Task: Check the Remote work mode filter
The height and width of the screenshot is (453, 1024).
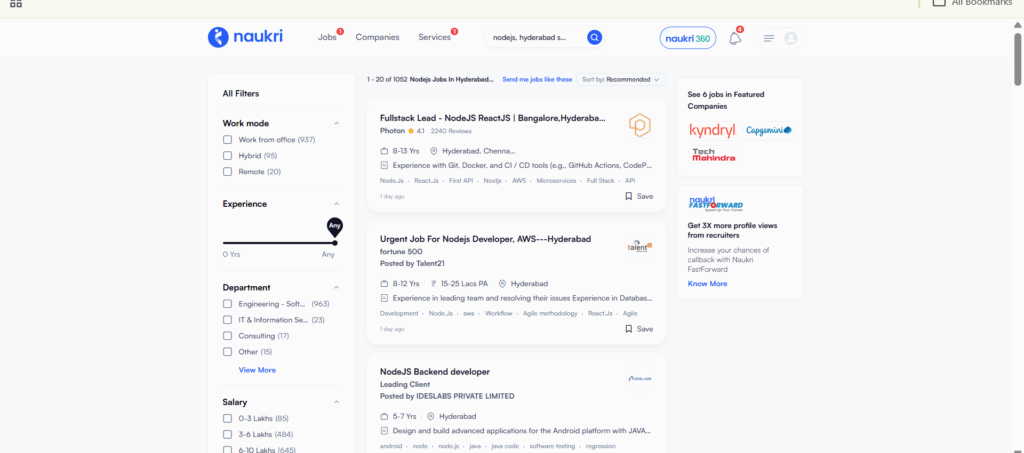Action: pos(227,172)
